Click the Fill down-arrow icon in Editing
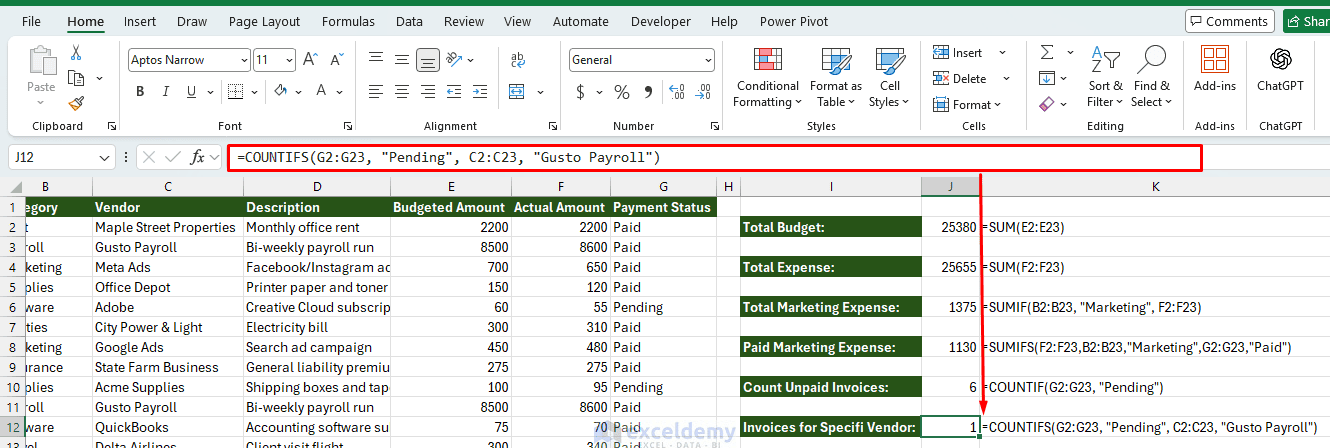 coord(1046,78)
